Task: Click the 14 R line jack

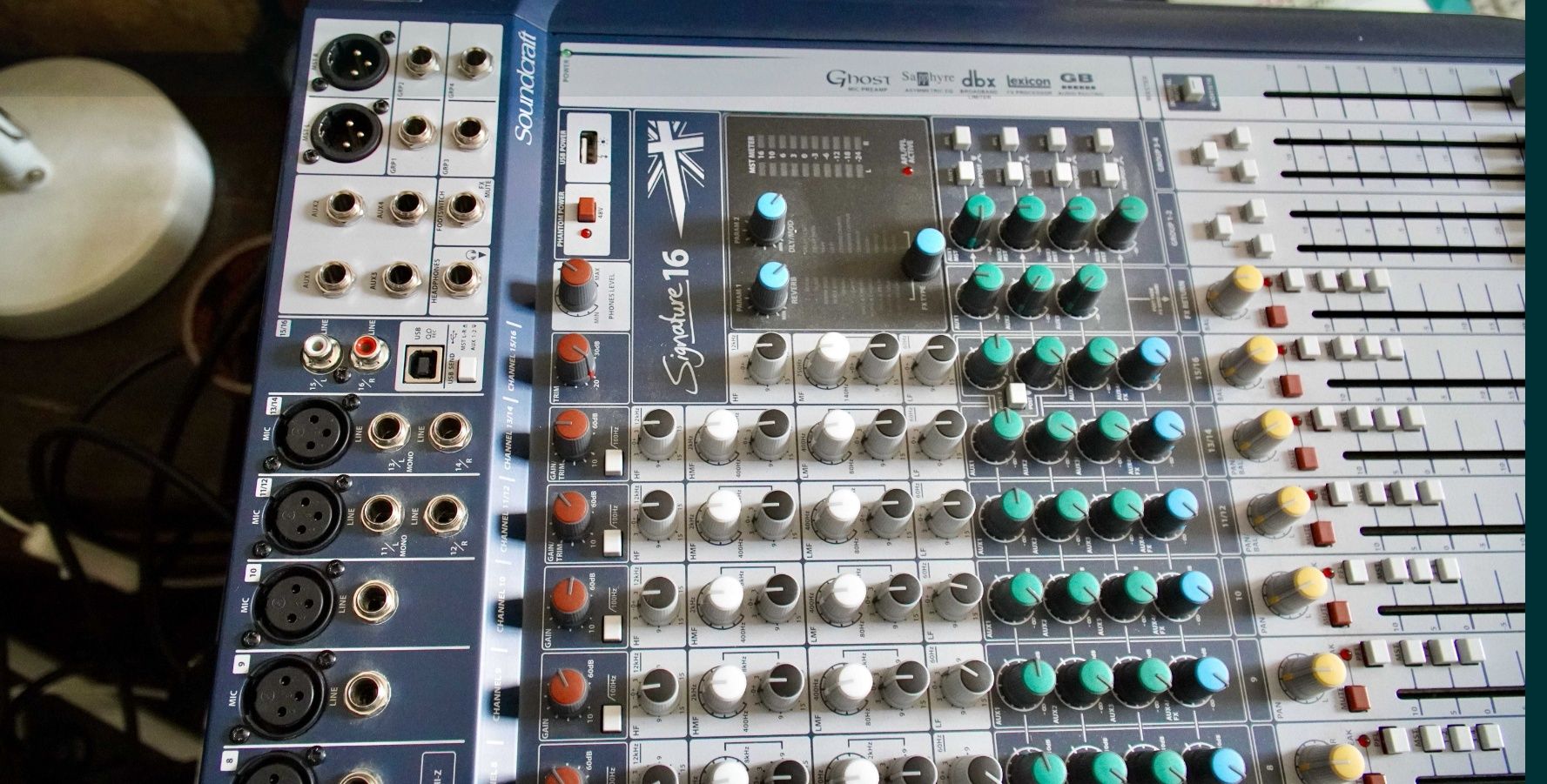Action: pyautogui.click(x=450, y=431)
